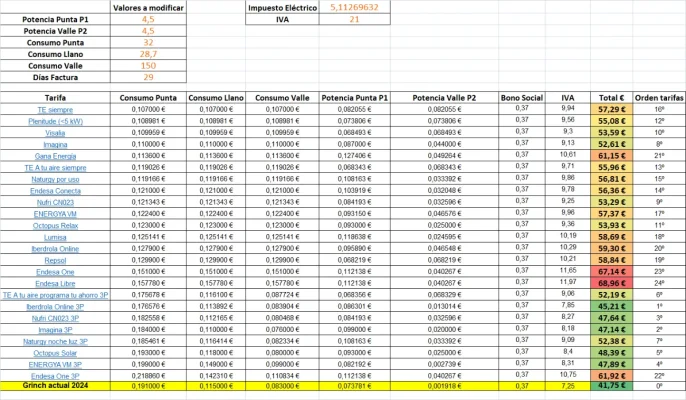Select Endesa One 3P Consumo Punta 0,218860 €
This screenshot has height=400, width=686.
click(x=148, y=376)
